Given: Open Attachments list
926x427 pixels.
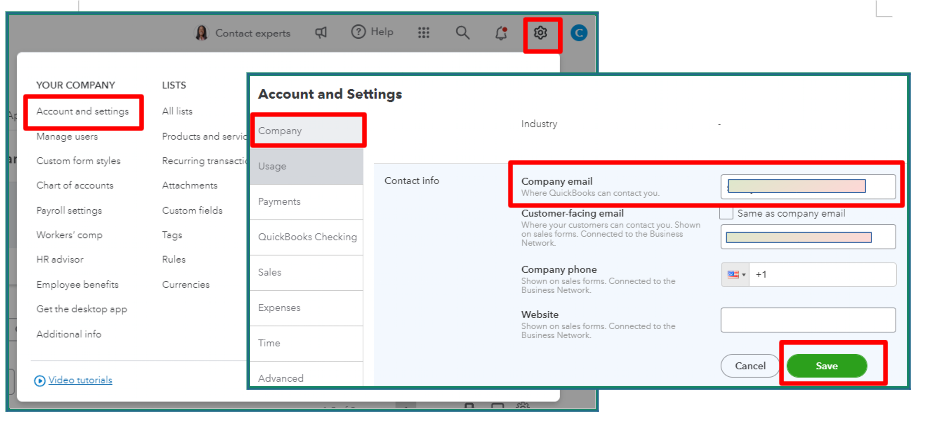Looking at the screenshot, I should pyautogui.click(x=190, y=185).
